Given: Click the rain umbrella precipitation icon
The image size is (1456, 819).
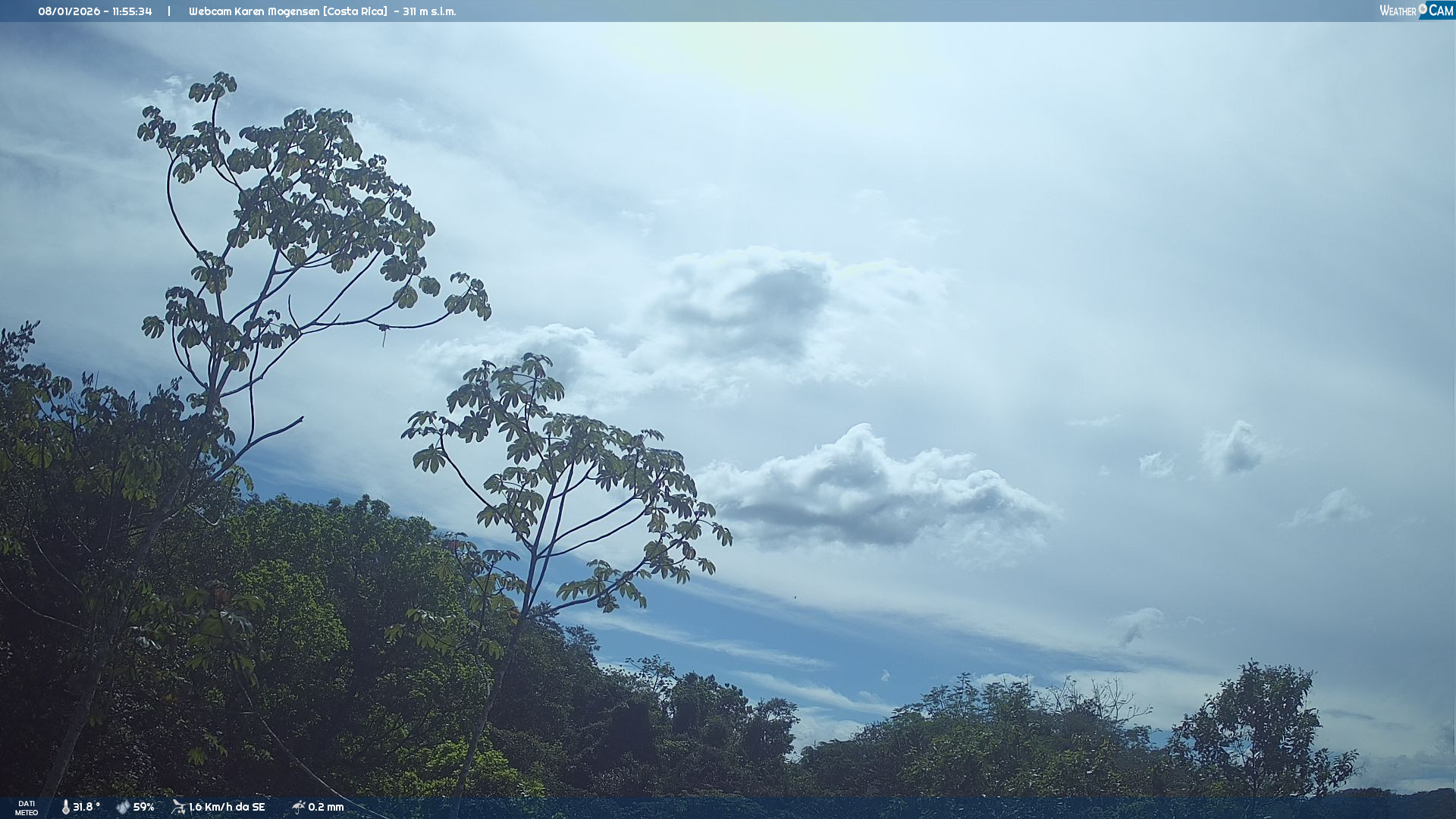Looking at the screenshot, I should [x=298, y=807].
